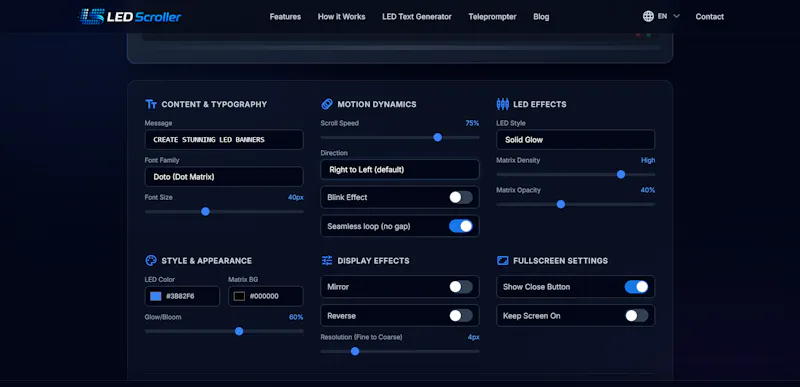Viewport: 800px width, 387px height.
Task: Visit the Blog page
Action: point(541,17)
